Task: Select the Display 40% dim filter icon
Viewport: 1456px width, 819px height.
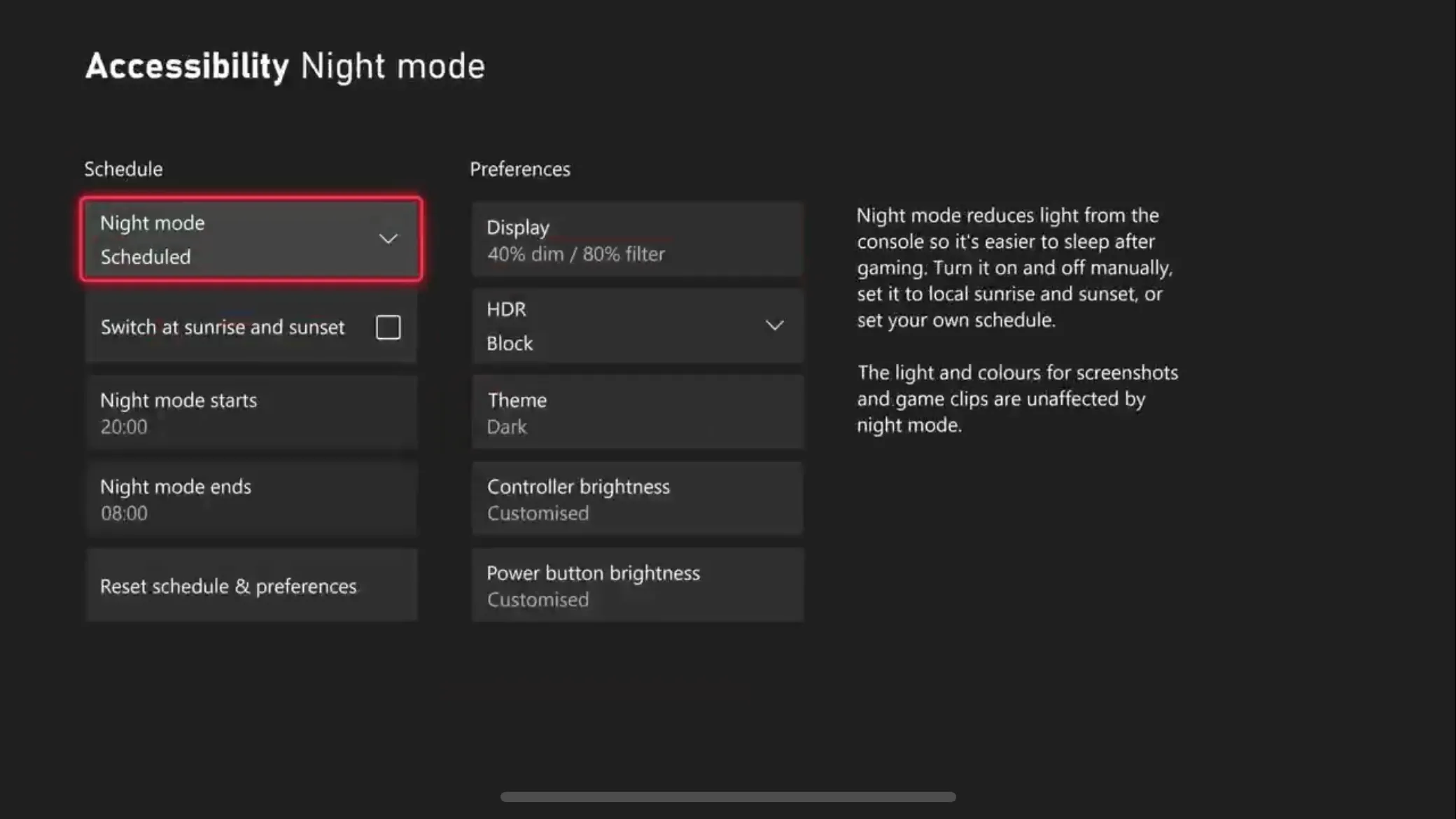Action: [637, 240]
